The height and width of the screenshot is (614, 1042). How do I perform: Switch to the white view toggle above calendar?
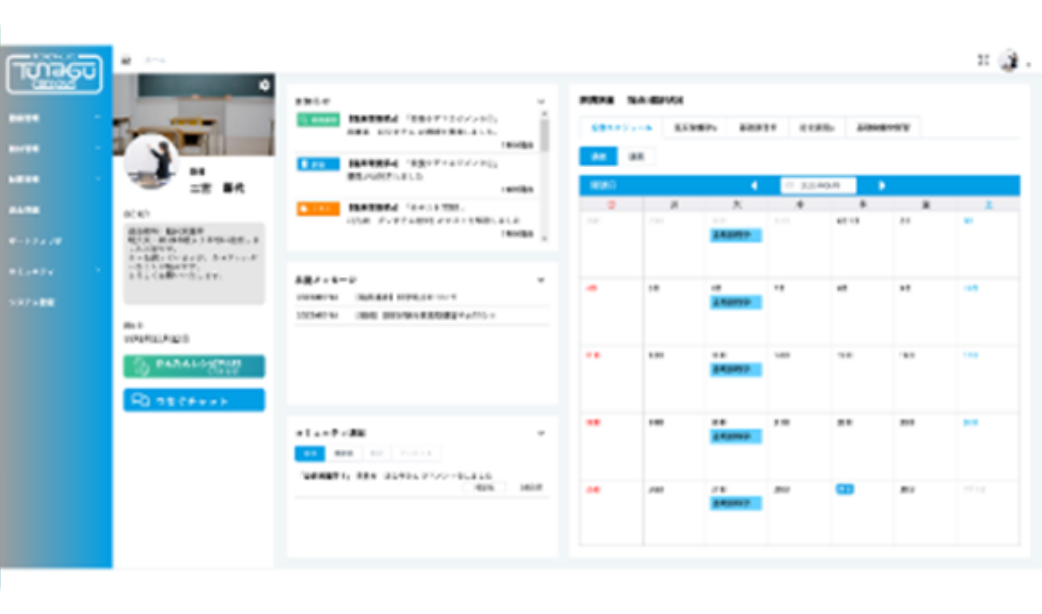pyautogui.click(x=635, y=156)
